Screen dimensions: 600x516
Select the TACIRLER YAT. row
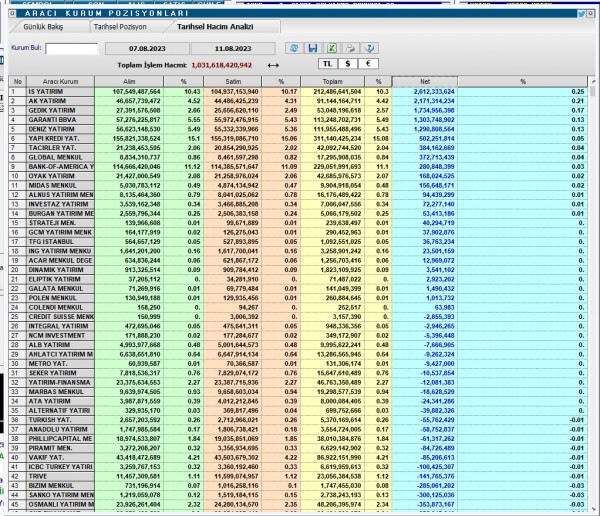(x=298, y=148)
